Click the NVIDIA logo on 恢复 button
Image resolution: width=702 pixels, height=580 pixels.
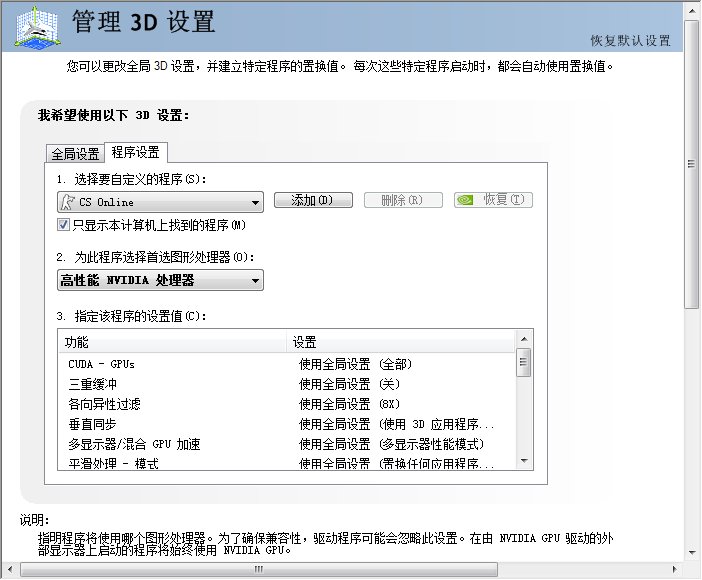click(465, 200)
